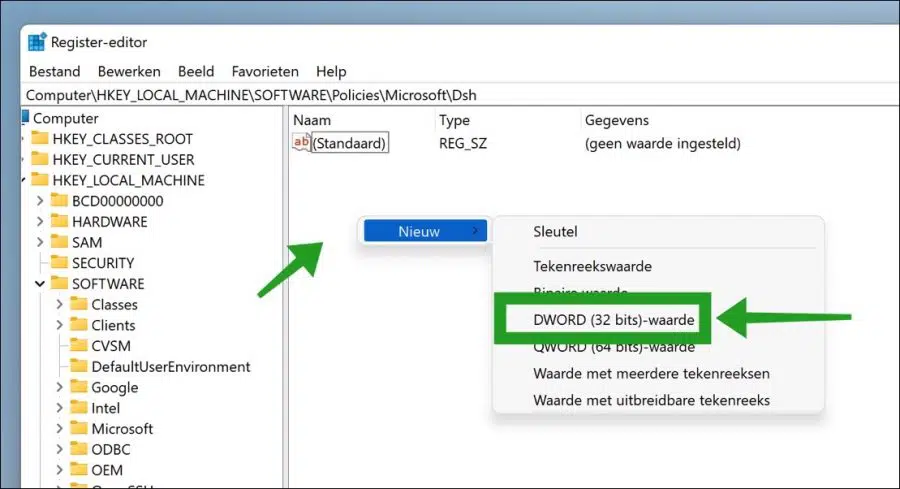Click the REG_SZ type cell

pos(463,143)
